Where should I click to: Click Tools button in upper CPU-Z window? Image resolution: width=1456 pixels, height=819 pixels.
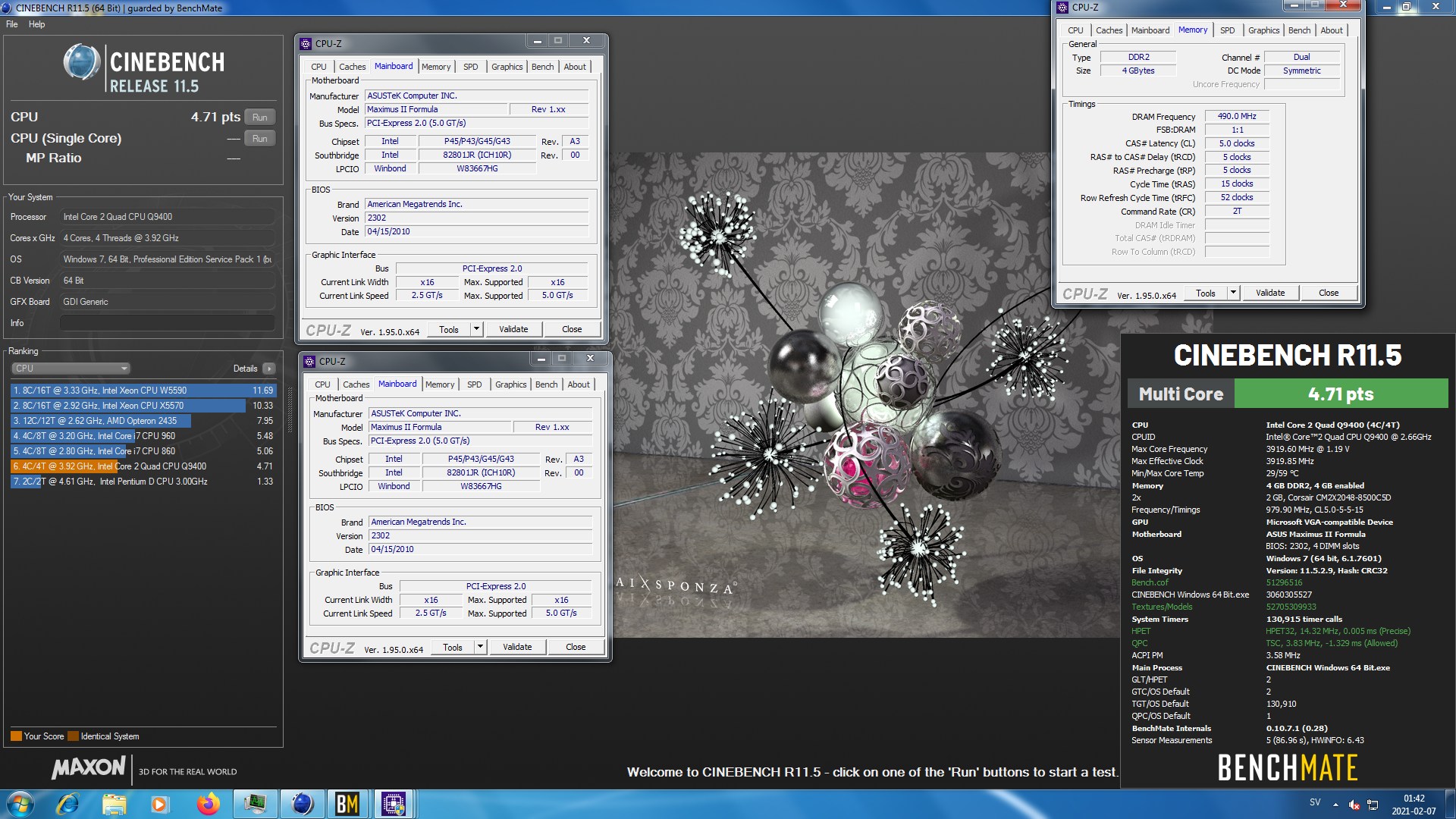[449, 329]
